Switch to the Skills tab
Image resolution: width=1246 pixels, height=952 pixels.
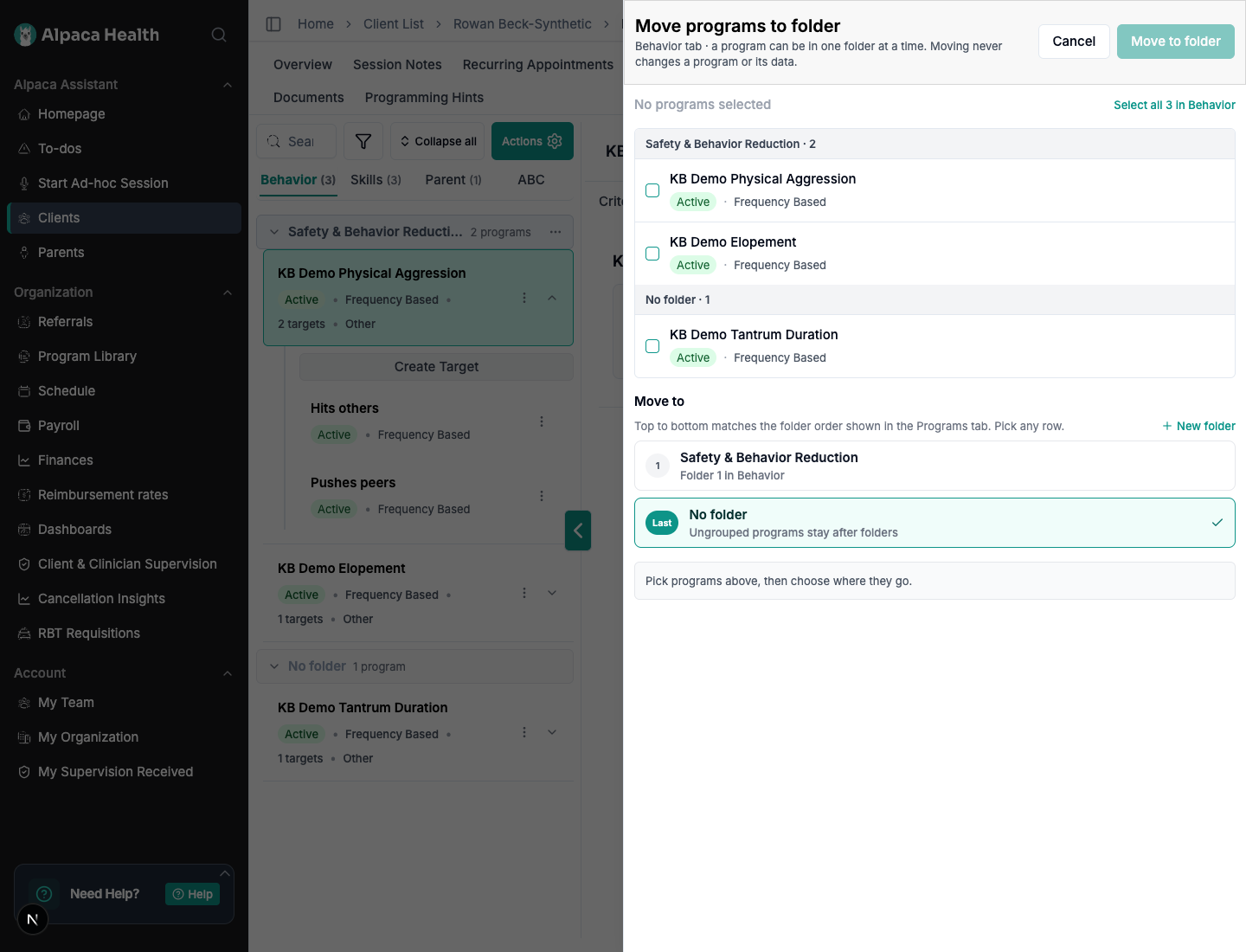click(x=376, y=180)
